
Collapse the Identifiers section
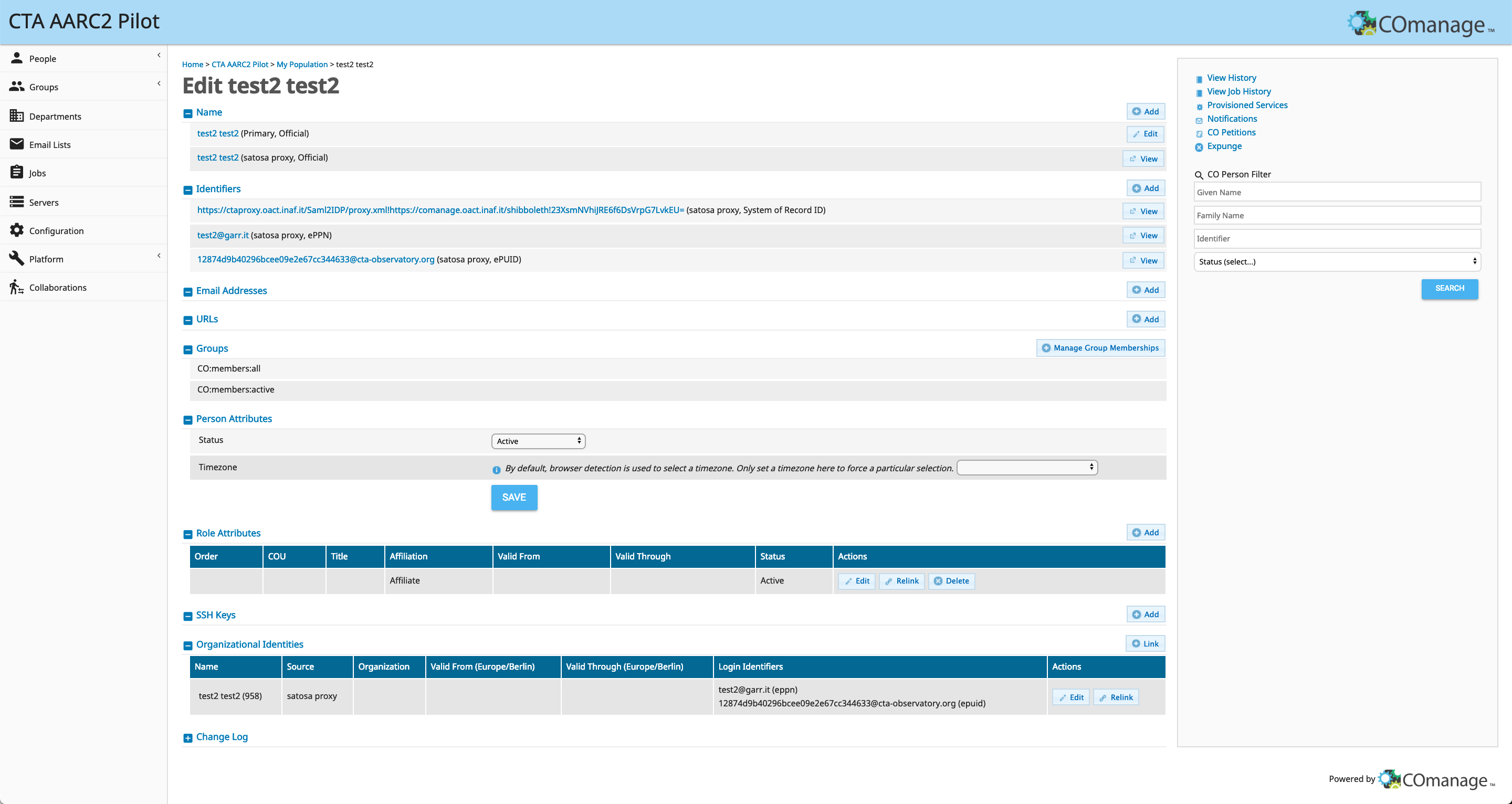pos(188,190)
